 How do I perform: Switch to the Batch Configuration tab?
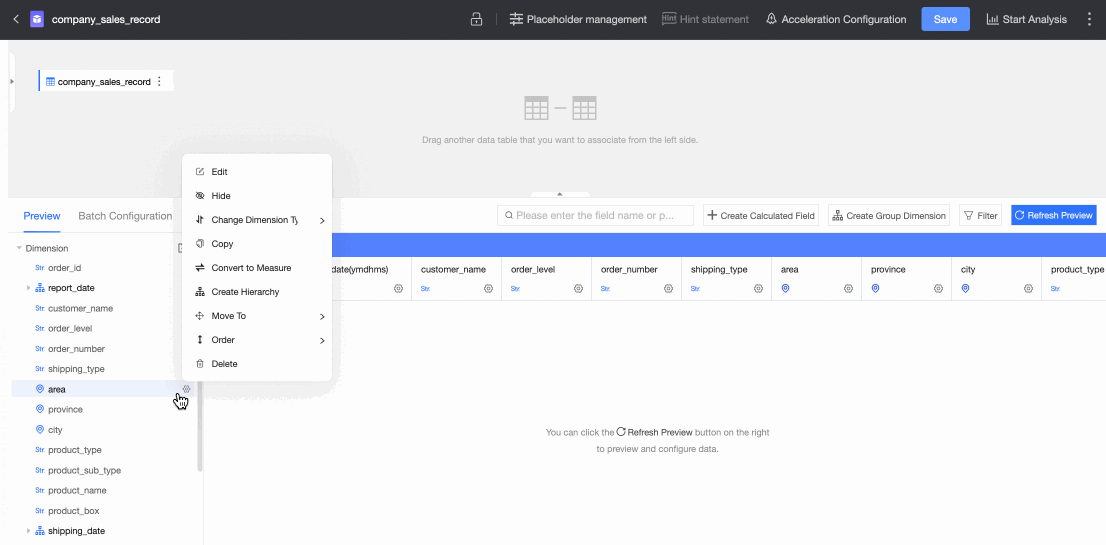click(x=125, y=216)
